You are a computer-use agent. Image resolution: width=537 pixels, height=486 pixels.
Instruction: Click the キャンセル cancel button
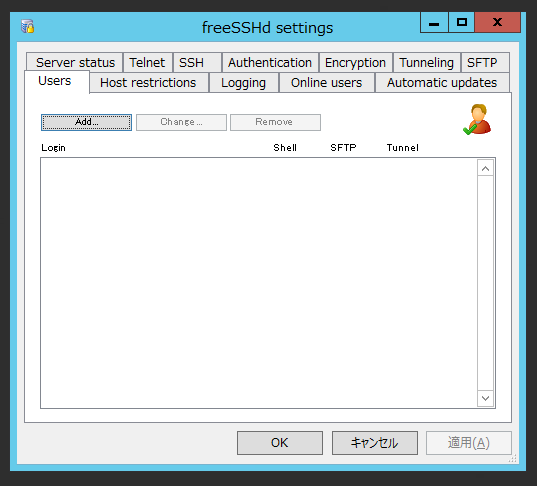coord(375,443)
